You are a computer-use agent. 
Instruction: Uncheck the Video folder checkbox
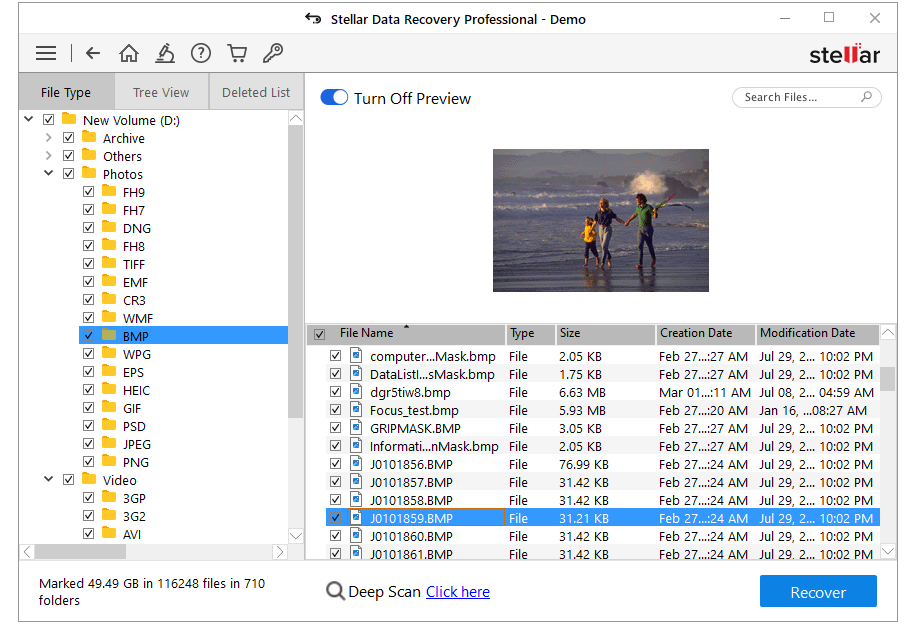point(69,480)
